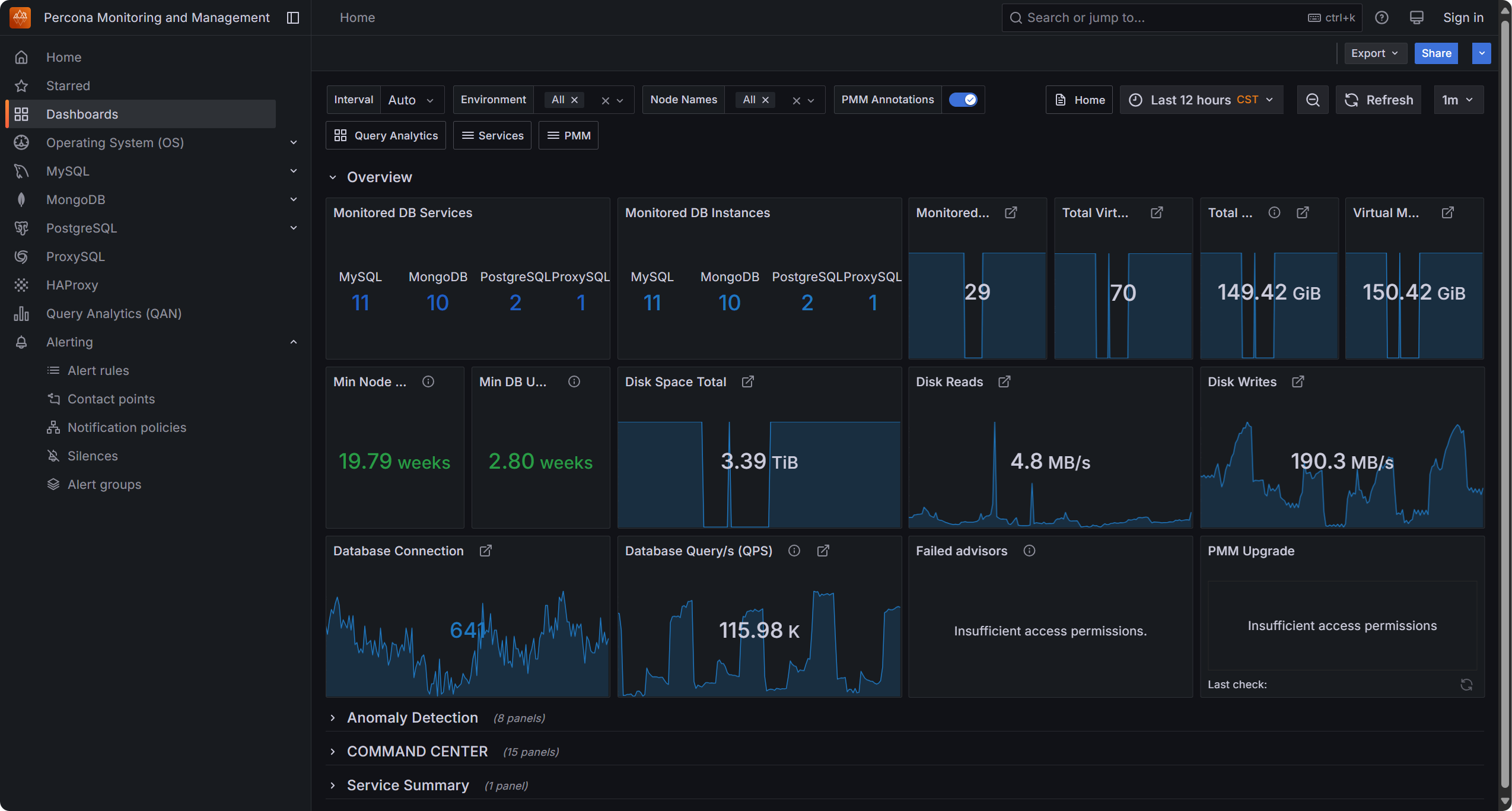
Task: Click Sign in
Action: [x=1463, y=18]
